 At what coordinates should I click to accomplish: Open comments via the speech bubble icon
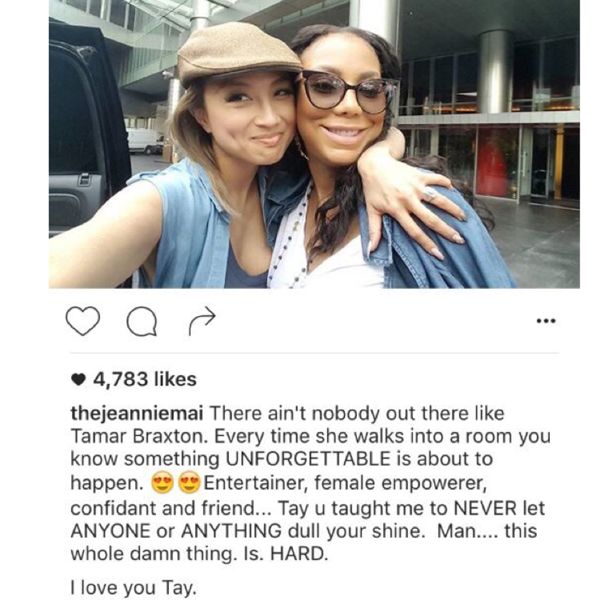click(x=142, y=321)
